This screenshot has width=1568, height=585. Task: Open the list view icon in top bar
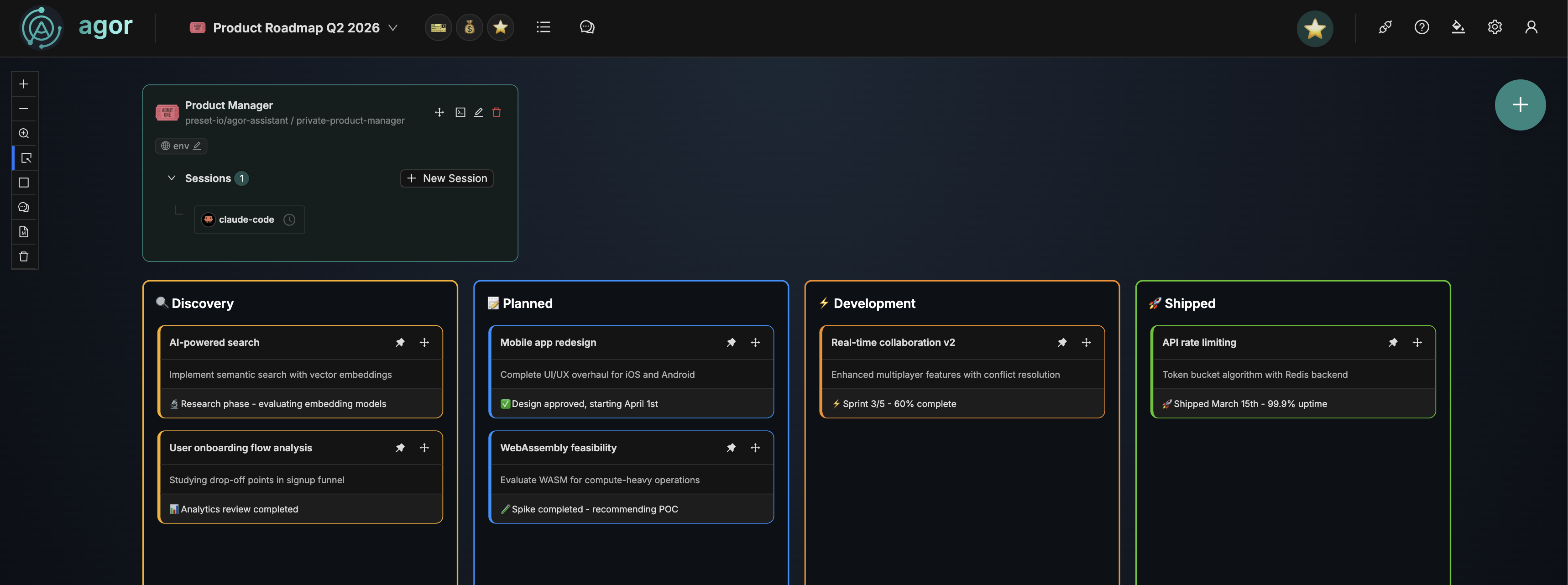pyautogui.click(x=543, y=27)
